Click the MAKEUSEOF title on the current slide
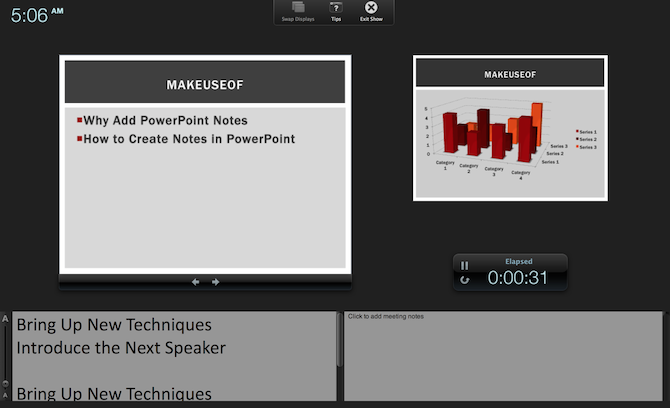Viewport: 670px width, 408px height. tap(205, 85)
